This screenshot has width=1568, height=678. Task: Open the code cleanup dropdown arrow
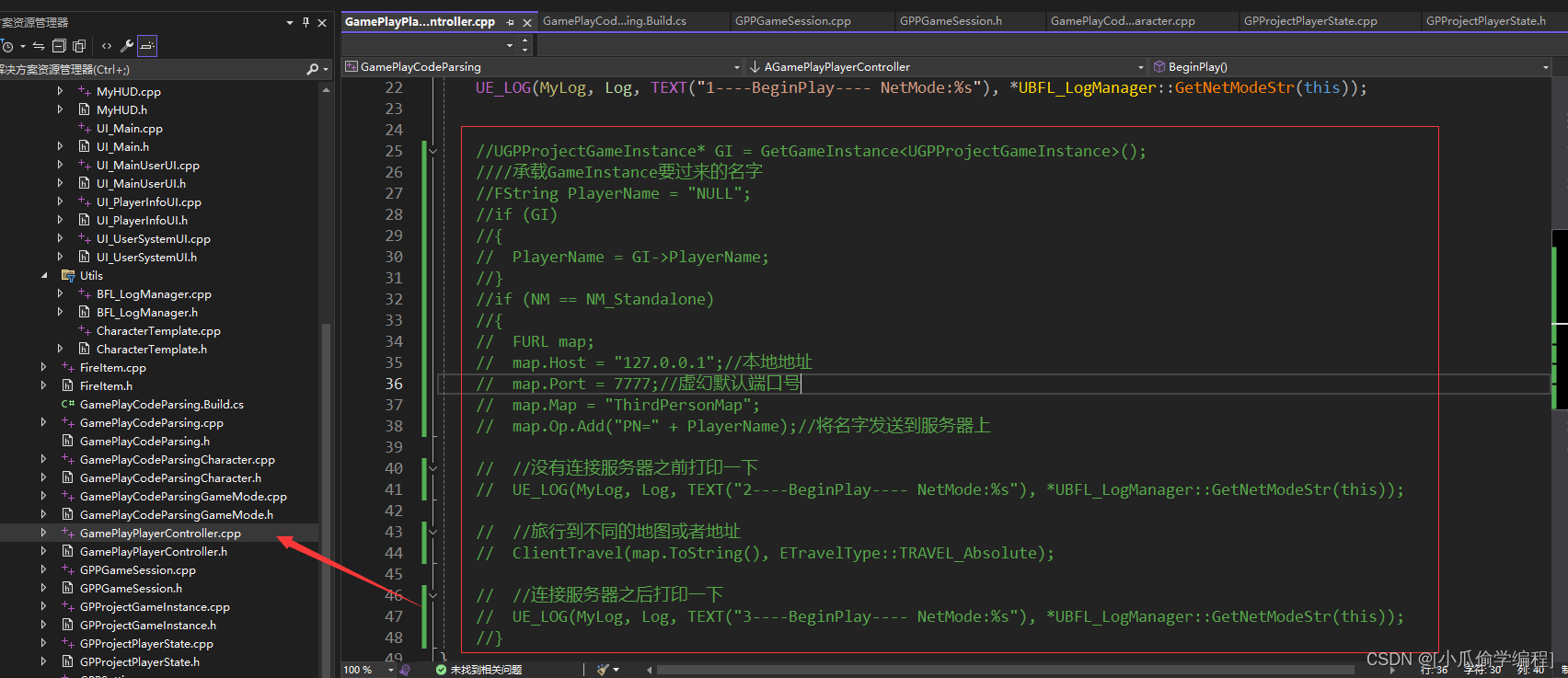tap(616, 670)
